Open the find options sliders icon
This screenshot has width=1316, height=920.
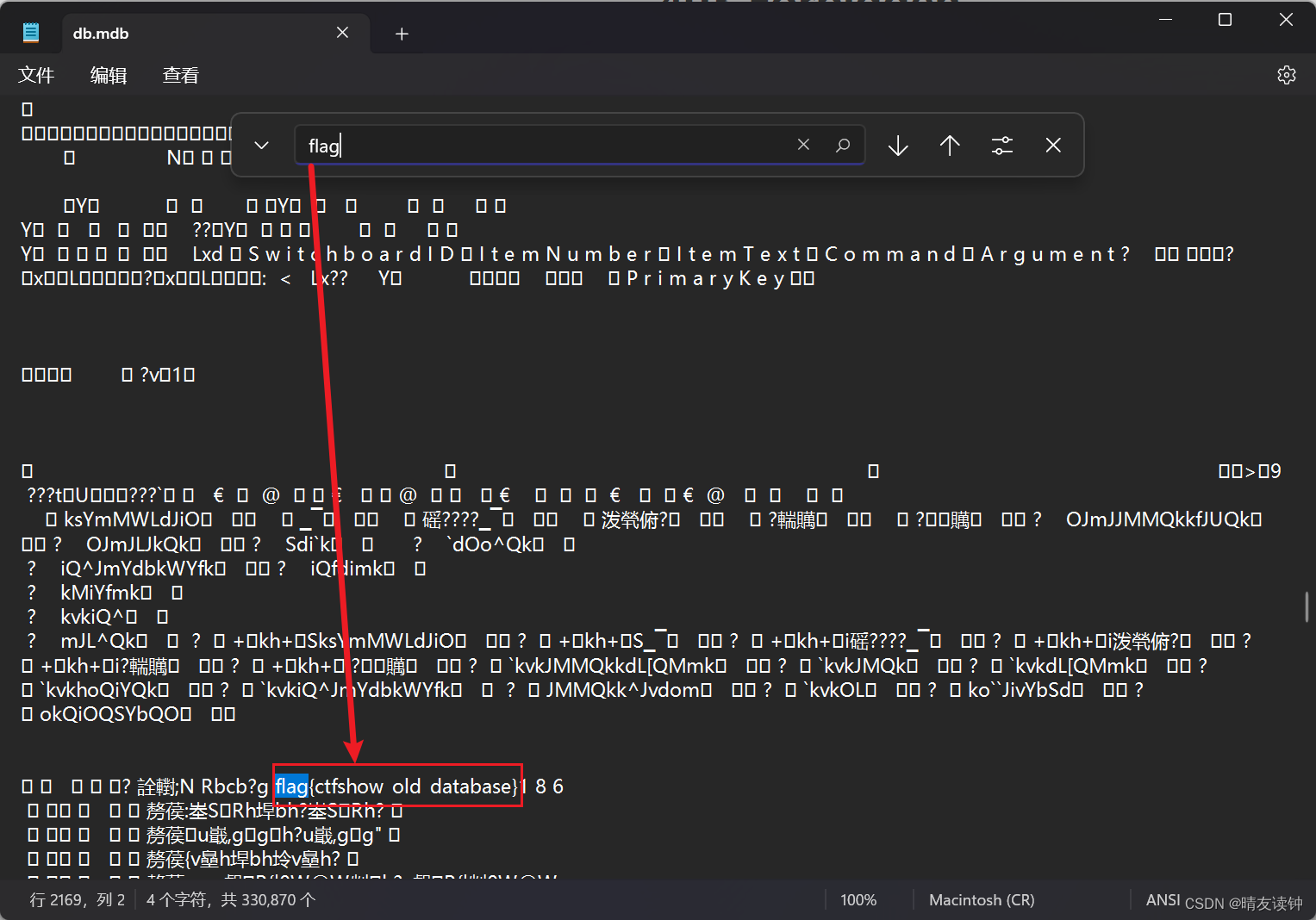point(1001,146)
